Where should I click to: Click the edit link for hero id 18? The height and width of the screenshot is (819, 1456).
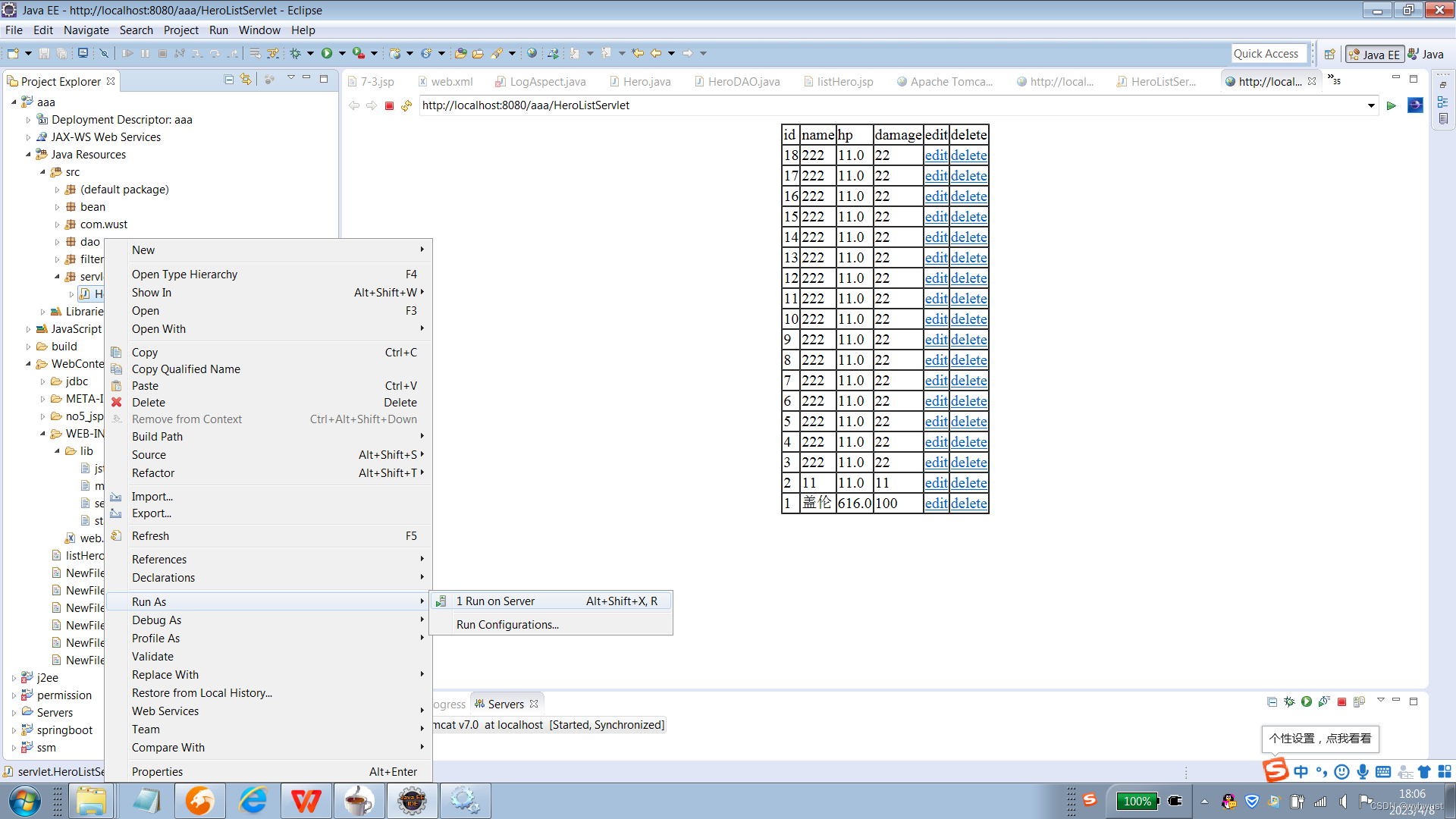click(936, 155)
